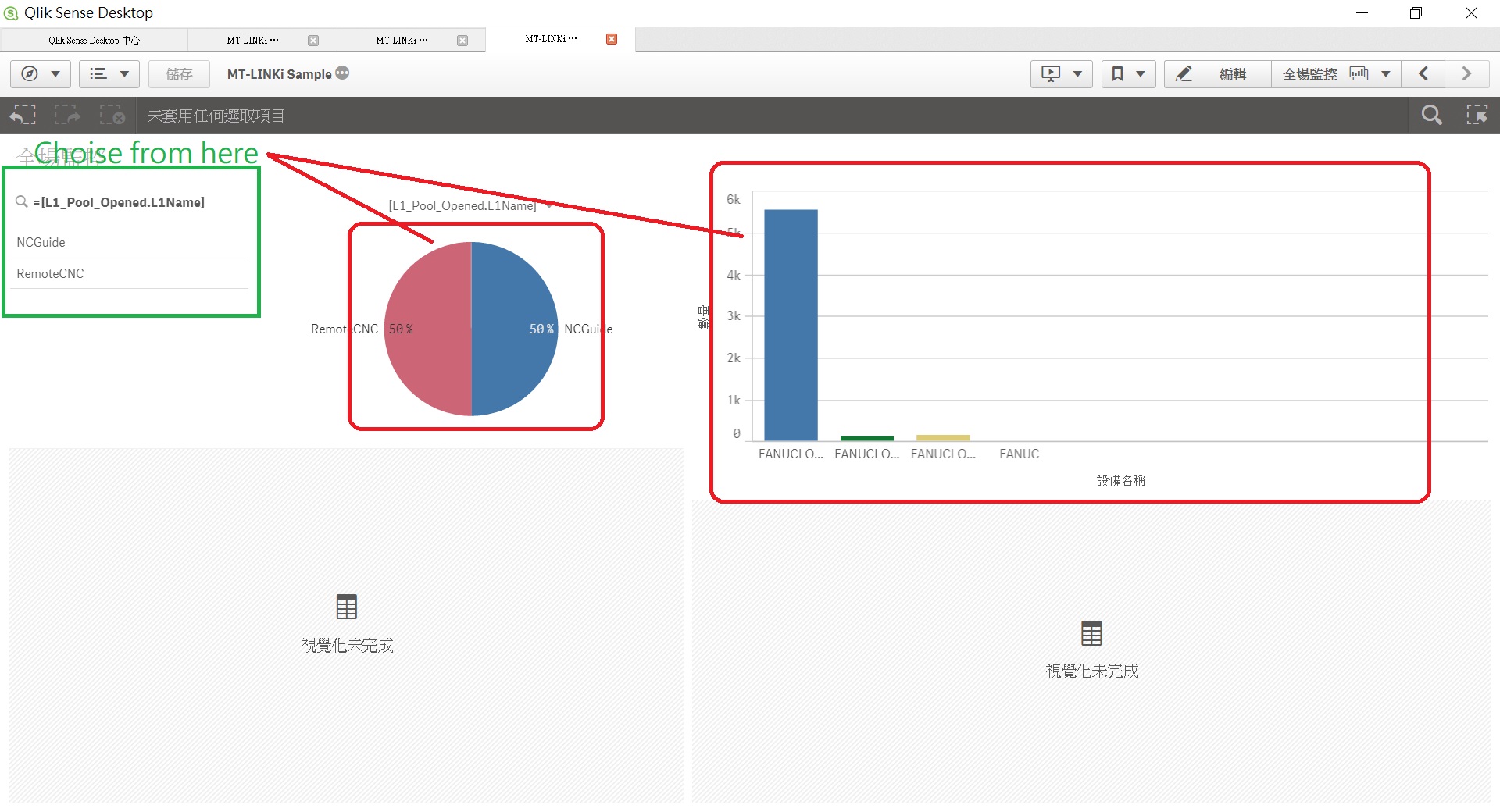Close the second MT-LINKi tab

tap(462, 41)
